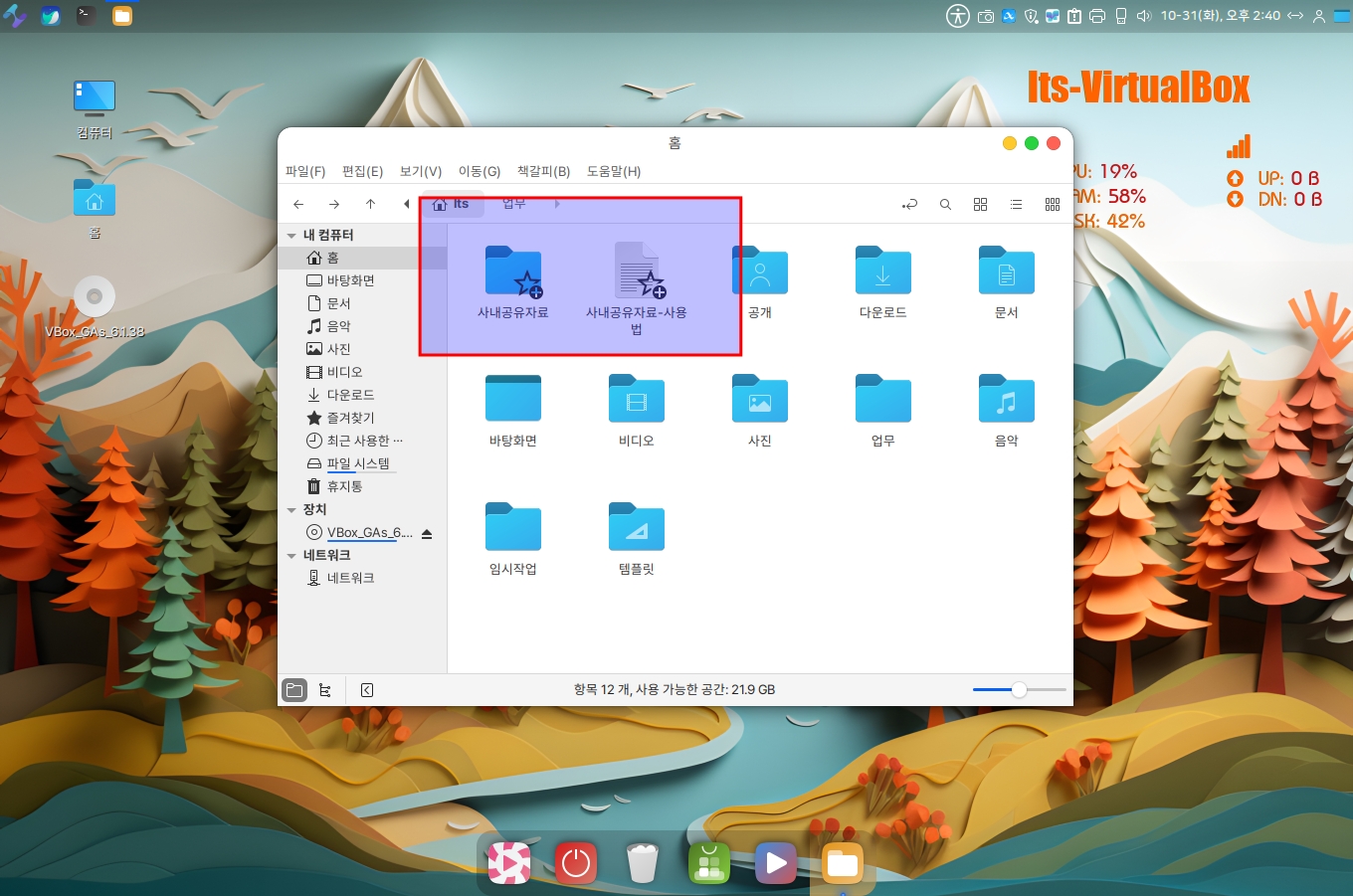Eject the VBox_GAs disc
Image resolution: width=1353 pixels, height=896 pixels.
(427, 534)
